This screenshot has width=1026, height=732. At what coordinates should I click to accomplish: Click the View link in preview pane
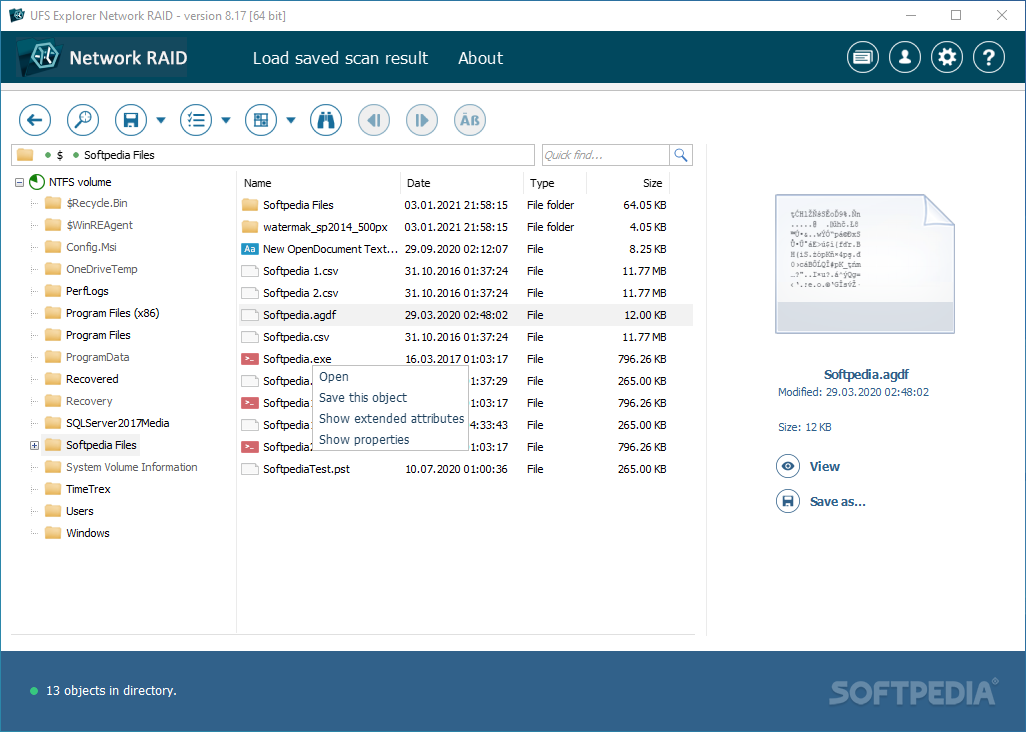(824, 466)
